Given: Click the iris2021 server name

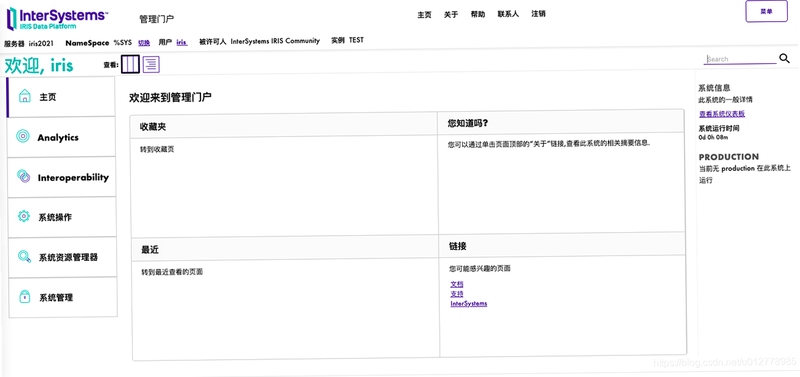Looking at the screenshot, I should pos(41,43).
